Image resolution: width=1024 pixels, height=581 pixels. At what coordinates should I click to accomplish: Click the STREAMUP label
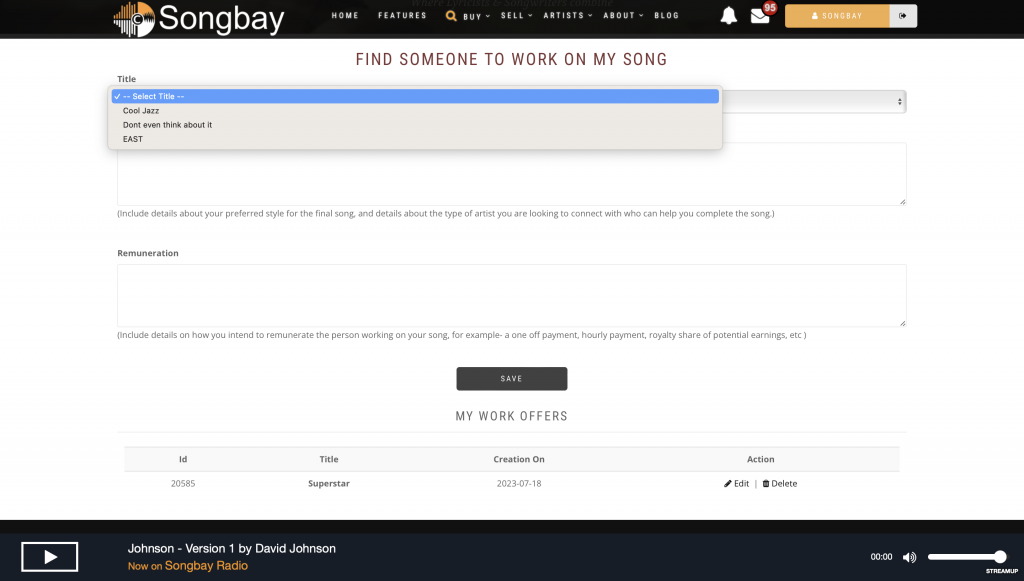tap(1002, 571)
